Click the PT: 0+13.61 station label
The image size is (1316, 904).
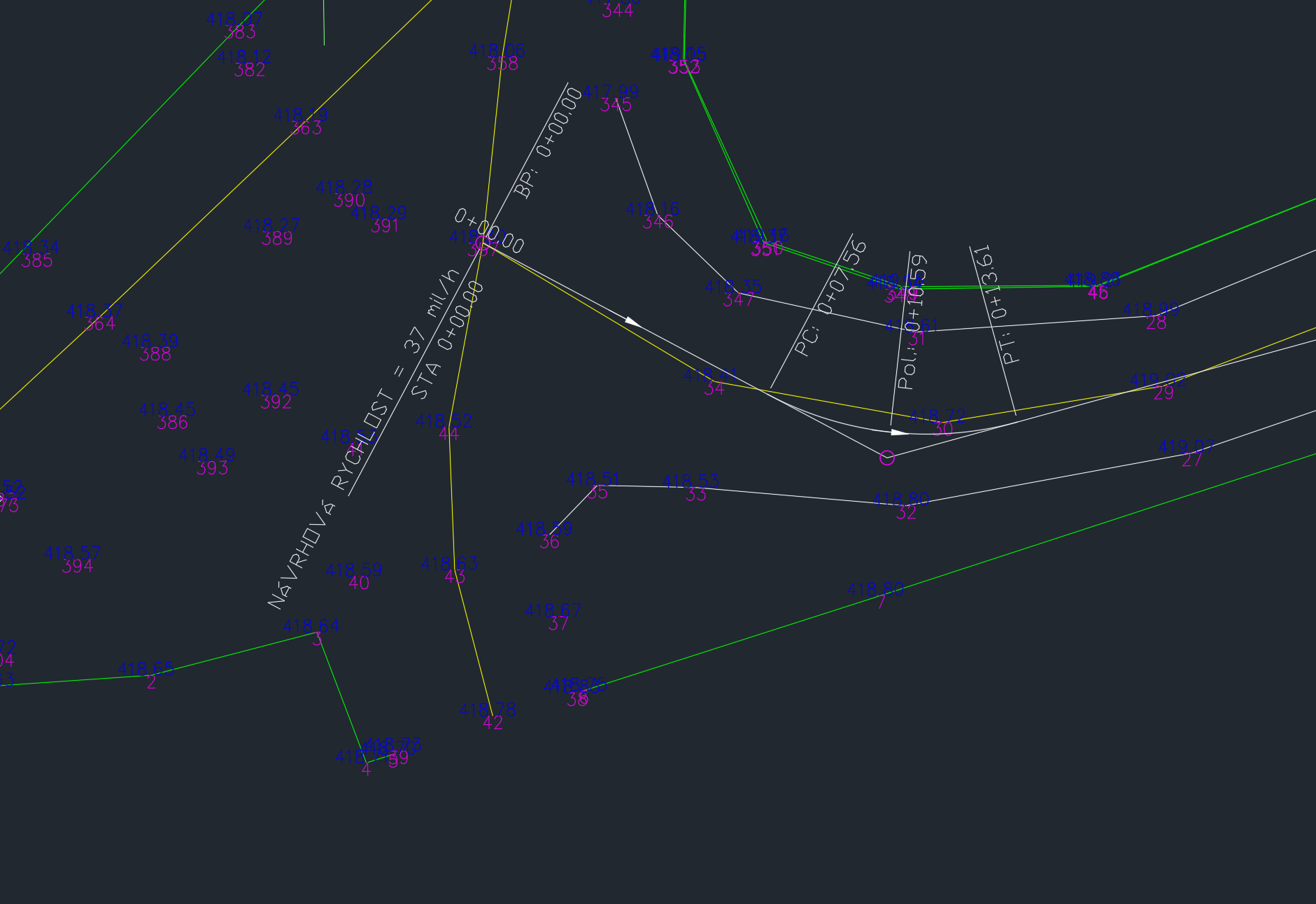pyautogui.click(x=995, y=304)
